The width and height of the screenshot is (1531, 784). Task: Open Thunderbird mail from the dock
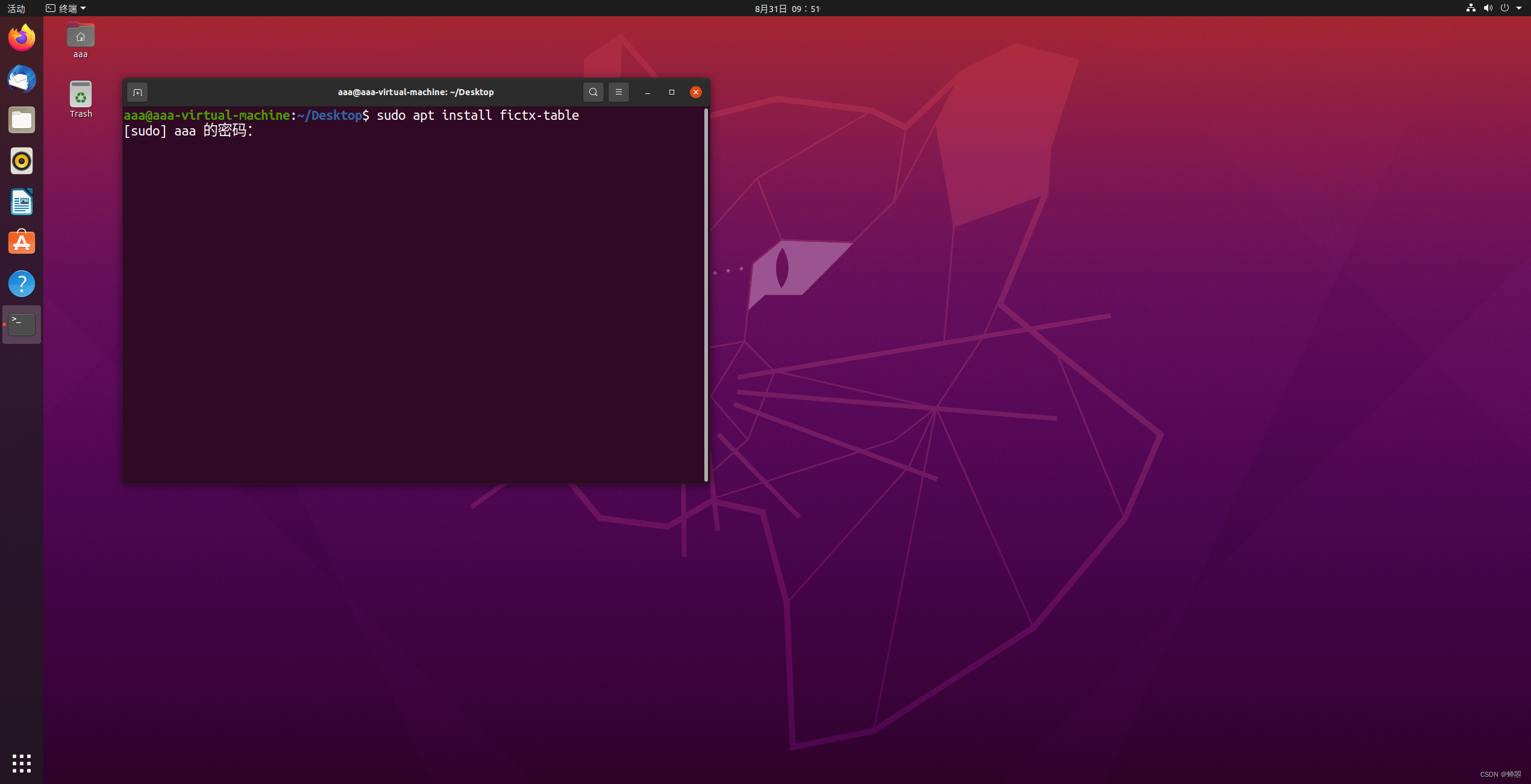[x=22, y=79]
